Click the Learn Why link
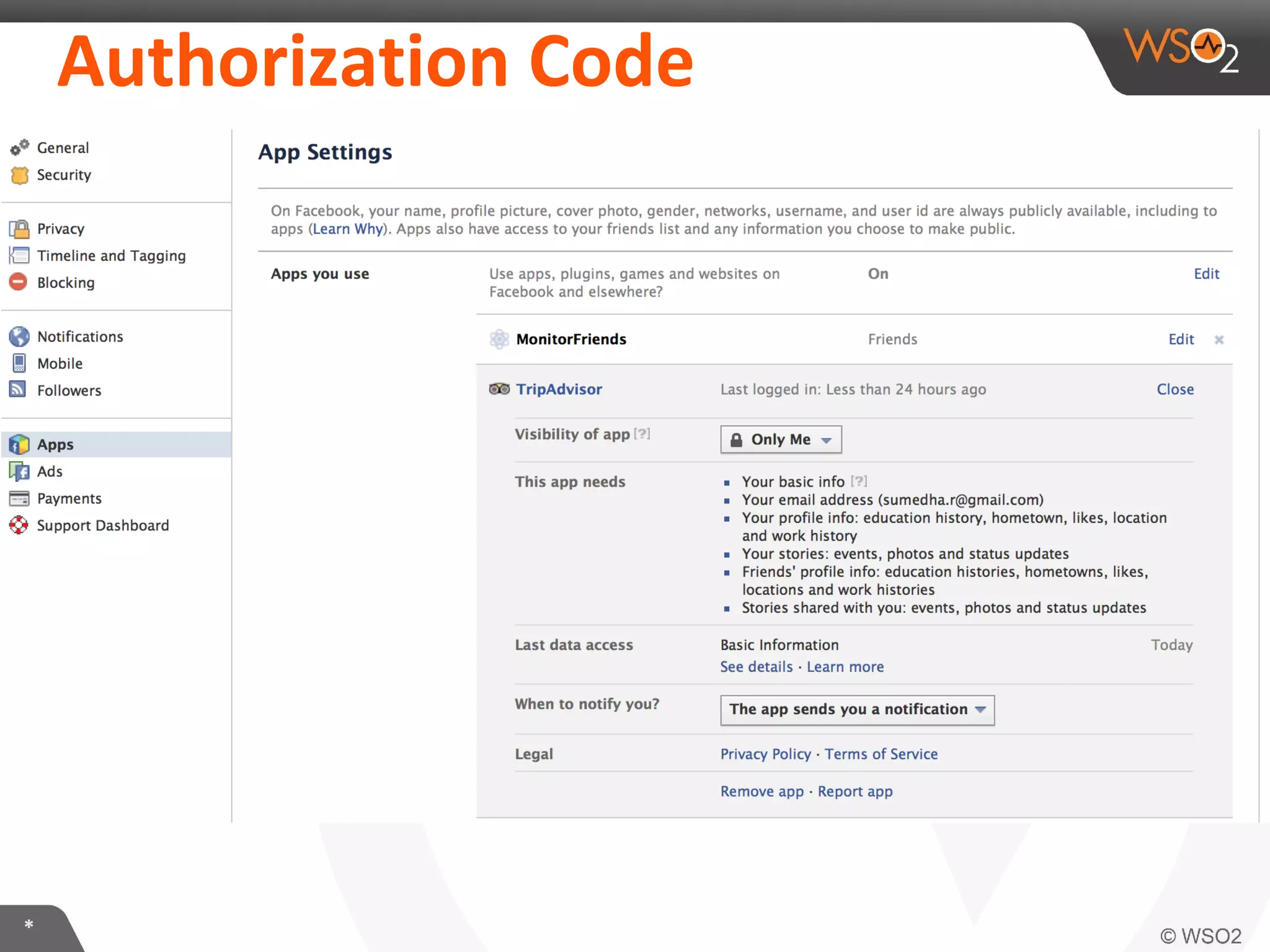 pyautogui.click(x=347, y=229)
